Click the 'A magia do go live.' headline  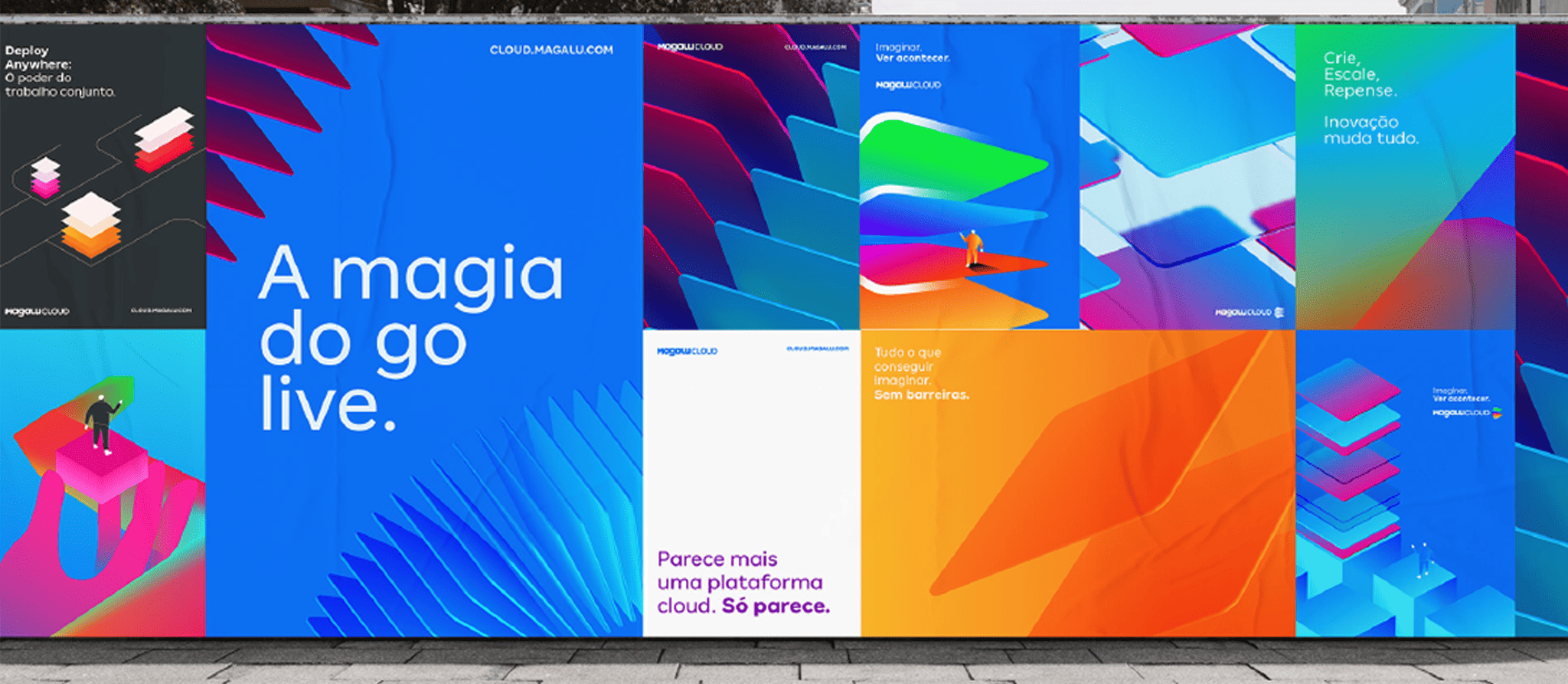click(x=410, y=337)
